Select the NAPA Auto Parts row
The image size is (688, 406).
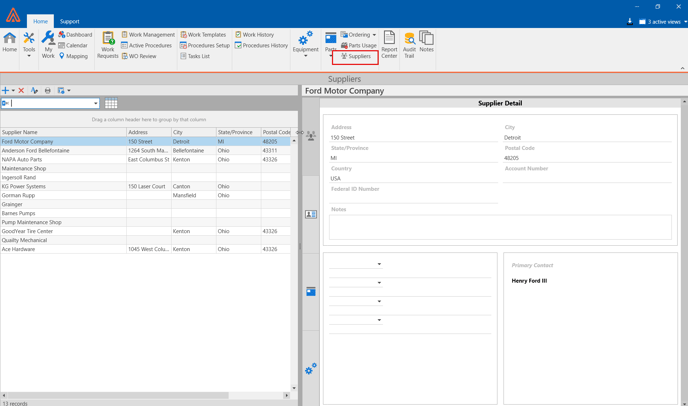[x=145, y=159]
